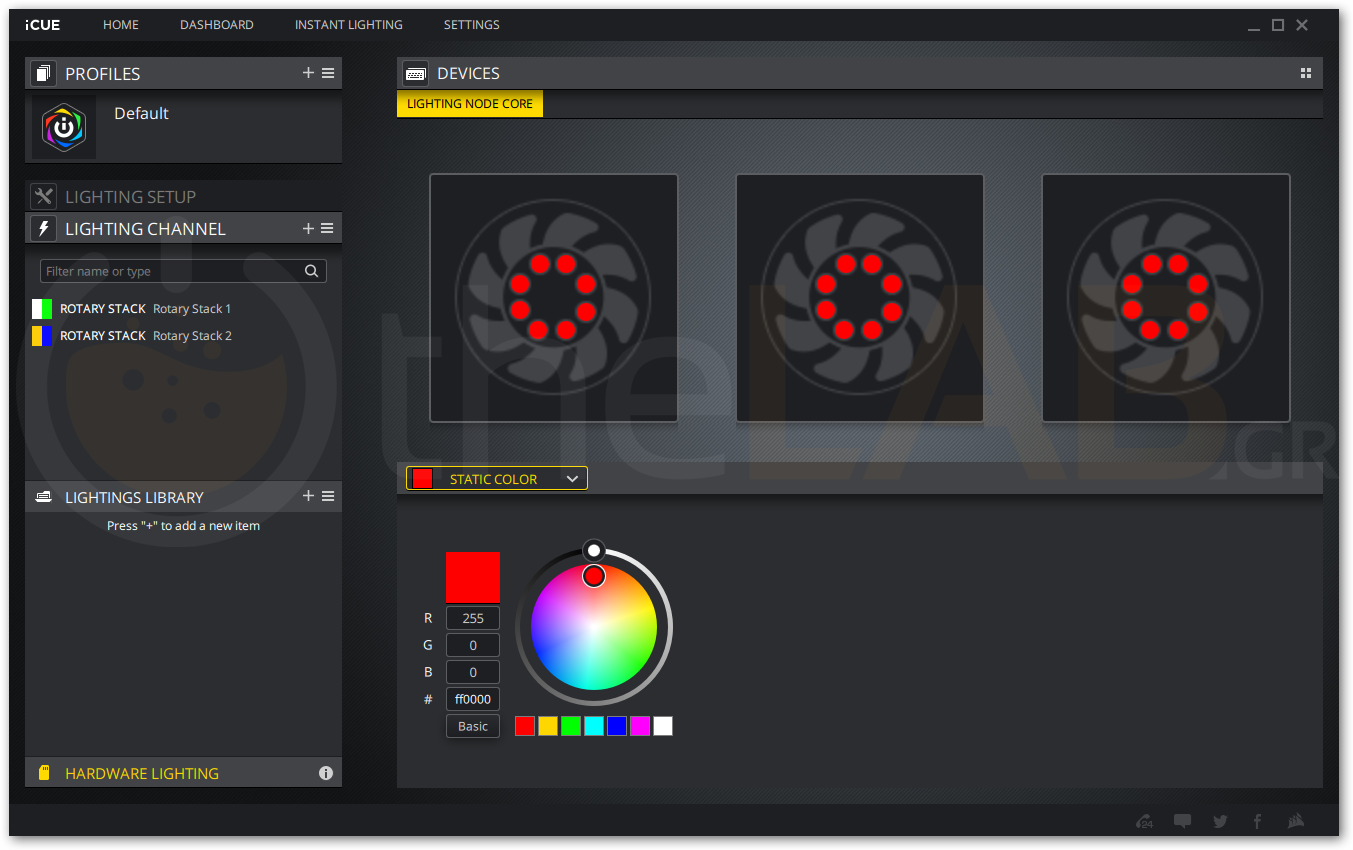This screenshot has height=850, width=1353.
Task: Click the Lighting Channel lightning bolt icon
Action: pyautogui.click(x=43, y=228)
